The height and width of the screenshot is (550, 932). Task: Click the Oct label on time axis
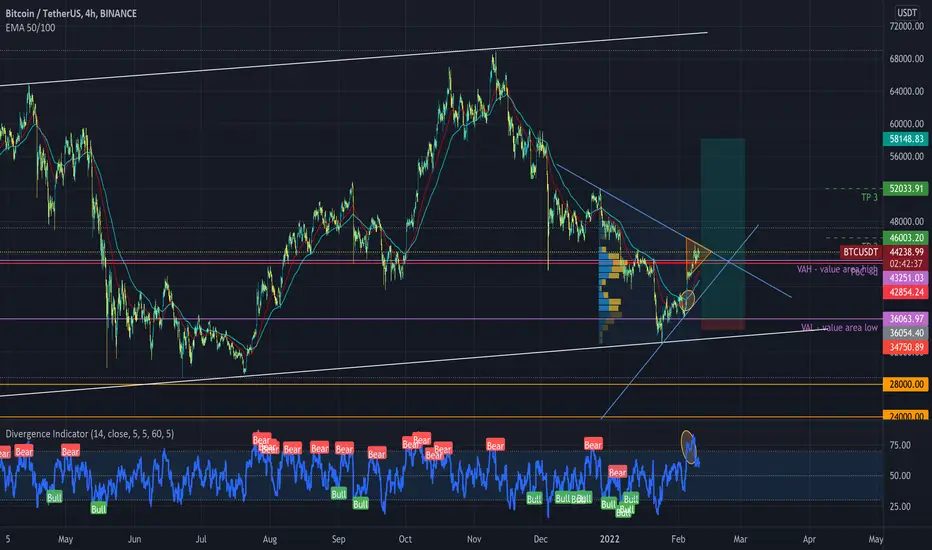[x=405, y=539]
